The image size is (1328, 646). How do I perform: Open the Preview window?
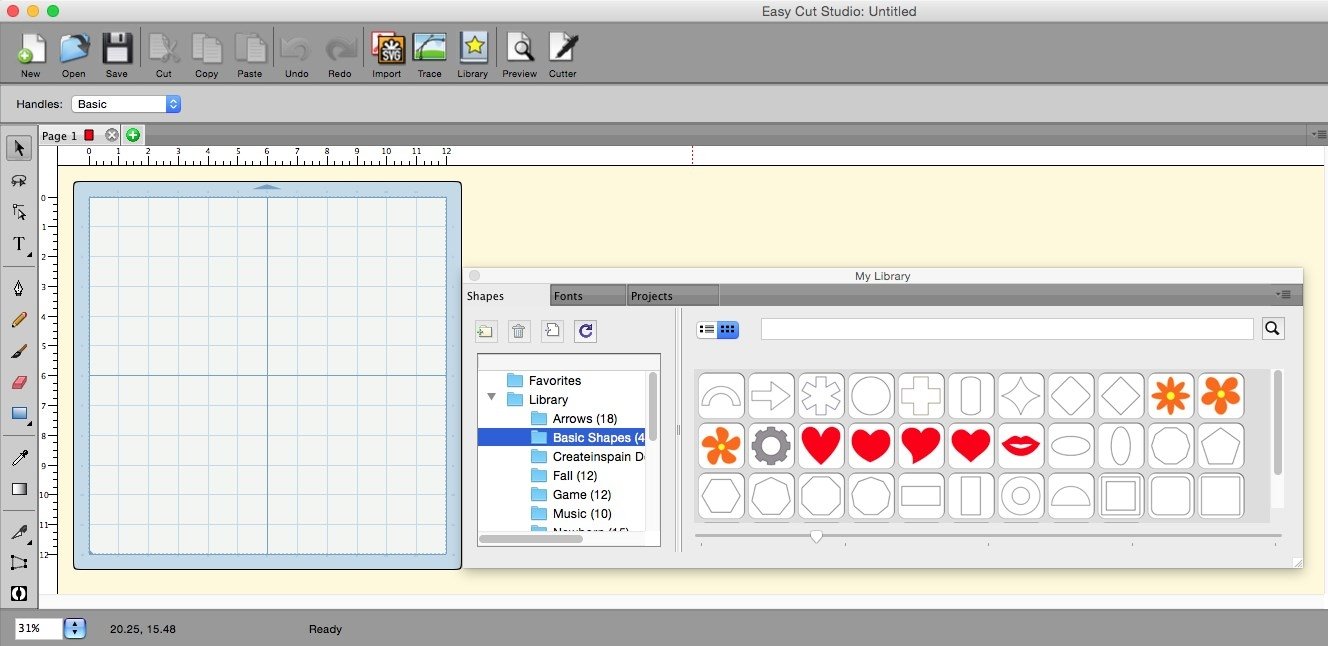519,55
